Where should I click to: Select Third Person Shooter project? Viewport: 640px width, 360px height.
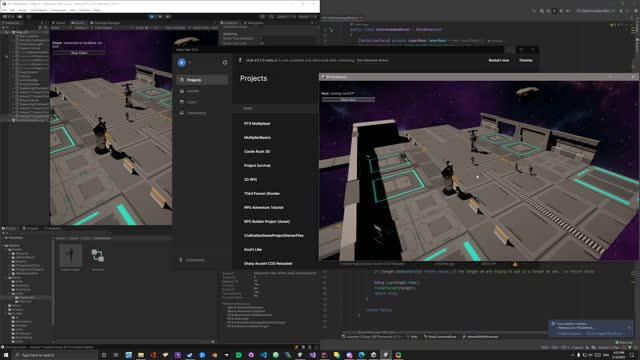(x=262, y=193)
